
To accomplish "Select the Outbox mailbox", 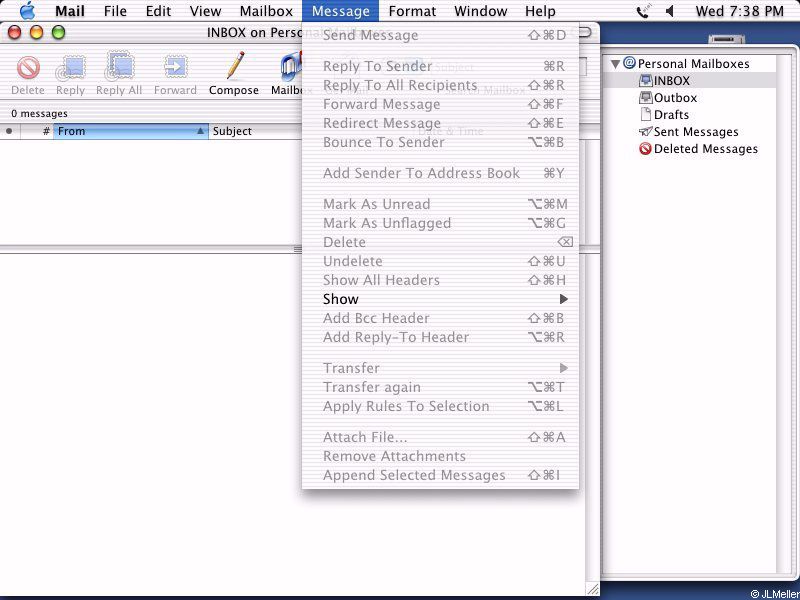I will [x=667, y=97].
